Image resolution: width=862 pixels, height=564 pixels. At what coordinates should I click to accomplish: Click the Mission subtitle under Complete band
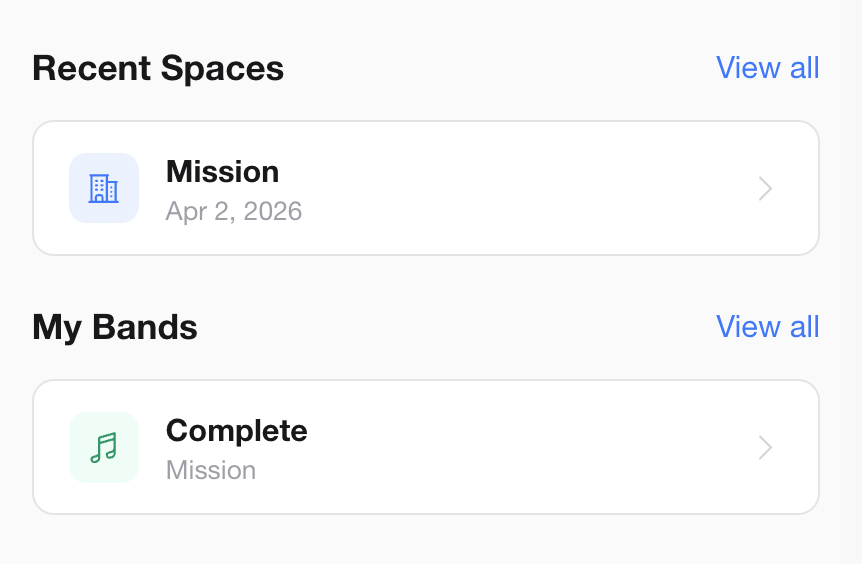click(211, 470)
